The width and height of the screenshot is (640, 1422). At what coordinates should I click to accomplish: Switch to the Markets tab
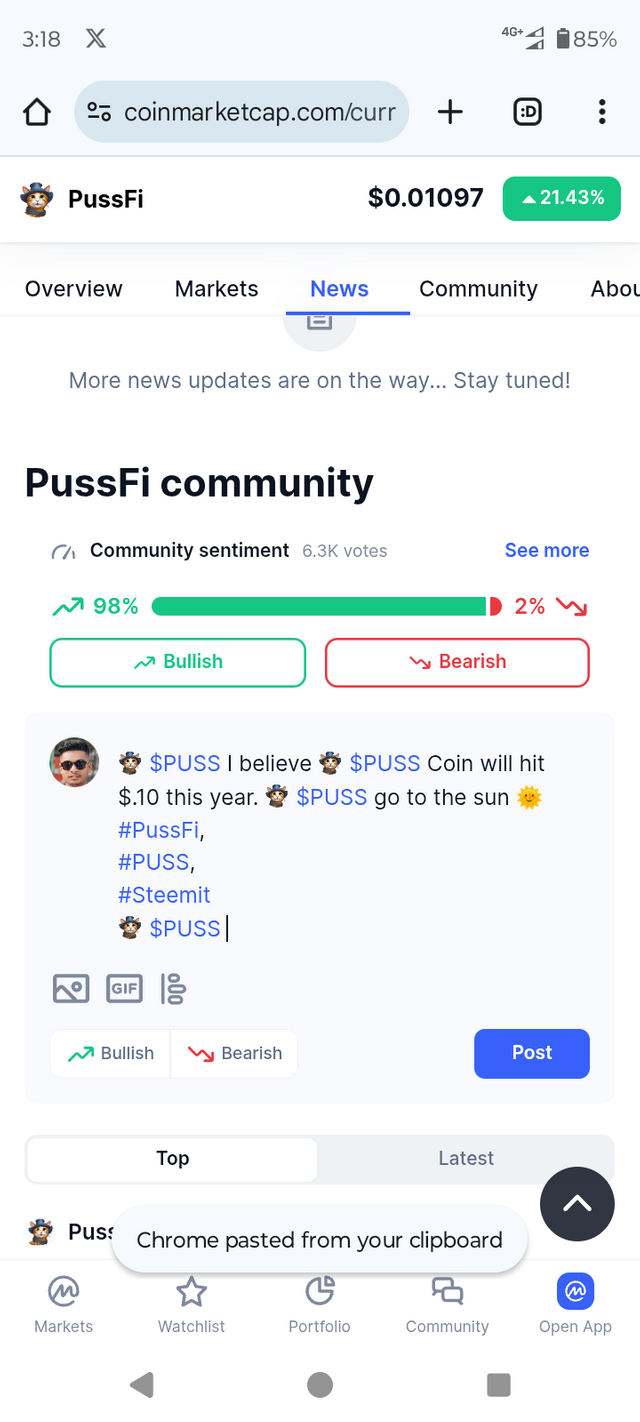coord(216,289)
